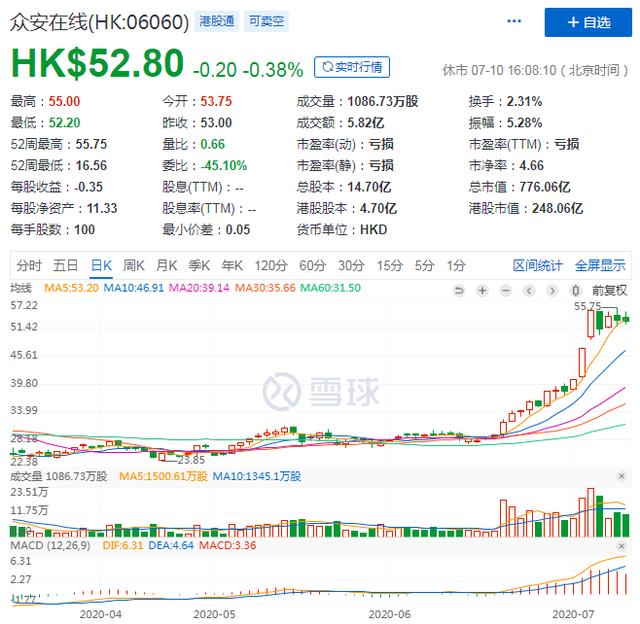Click the volume MA5:1500.61万股 label
640x624 pixels.
click(163, 476)
